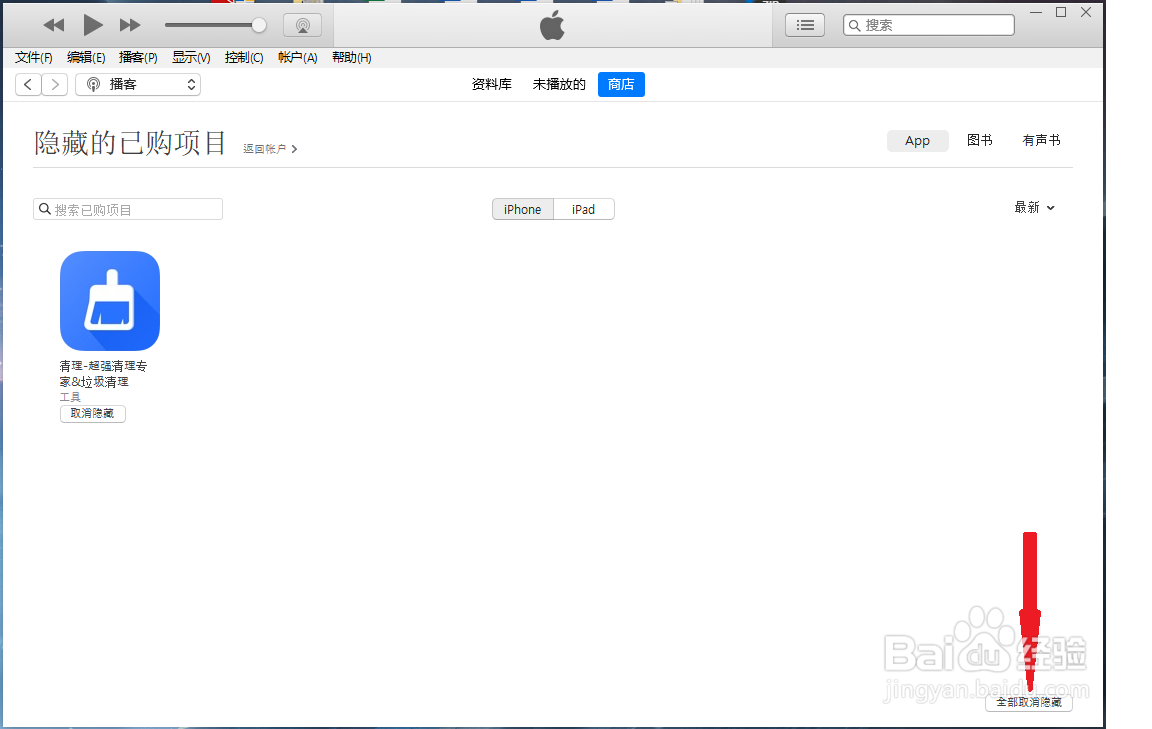
Task: Click the 搜索已购项目 search box
Action: click(x=128, y=209)
